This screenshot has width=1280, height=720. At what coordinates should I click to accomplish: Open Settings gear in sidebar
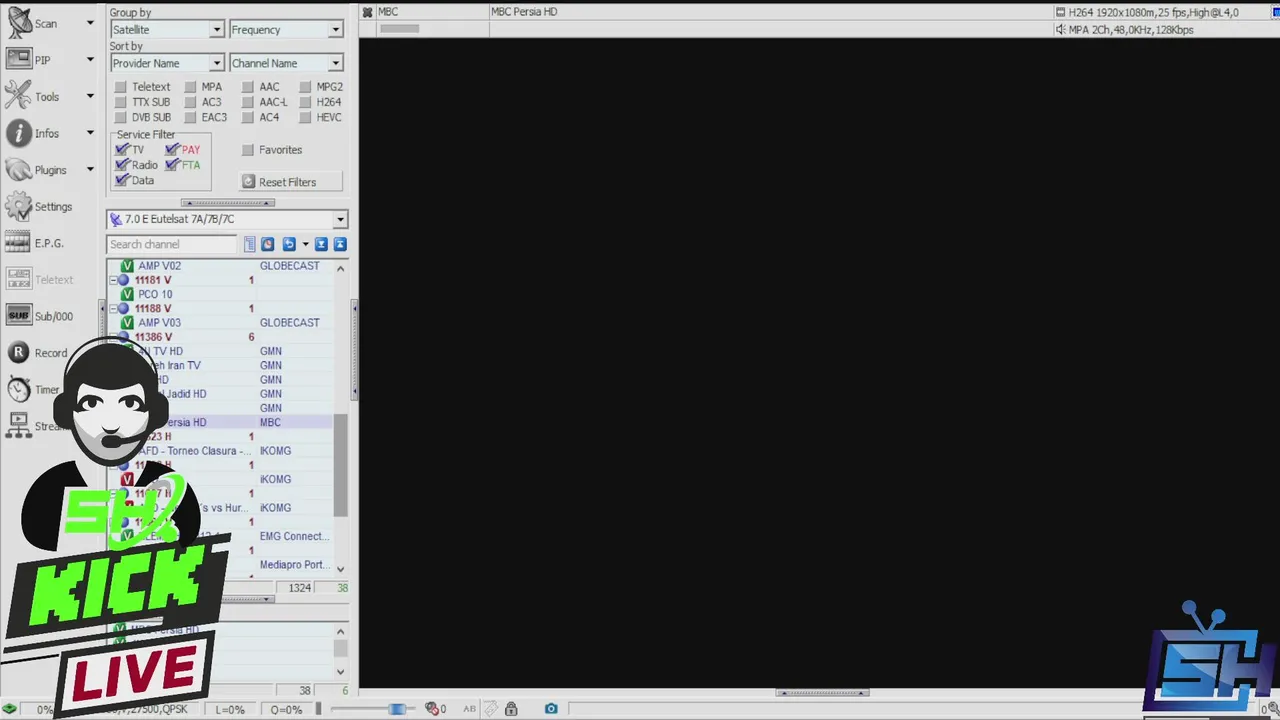tap(19, 207)
